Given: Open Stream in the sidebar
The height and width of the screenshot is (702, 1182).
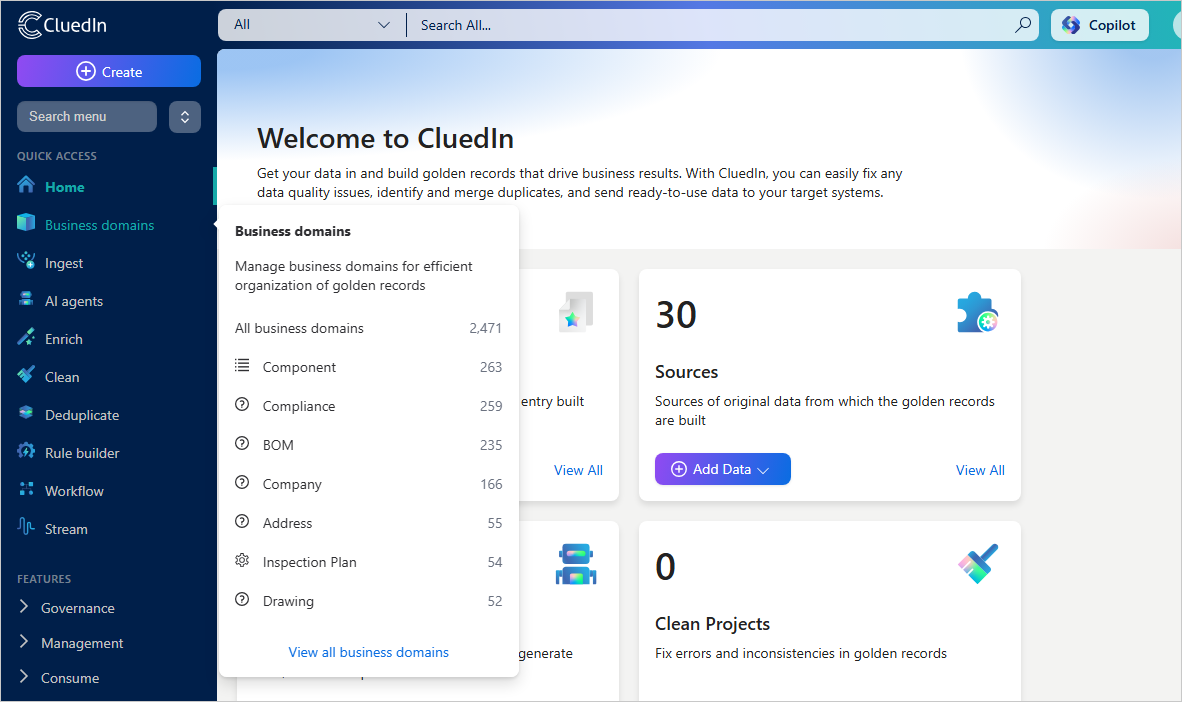Looking at the screenshot, I should click(x=66, y=529).
